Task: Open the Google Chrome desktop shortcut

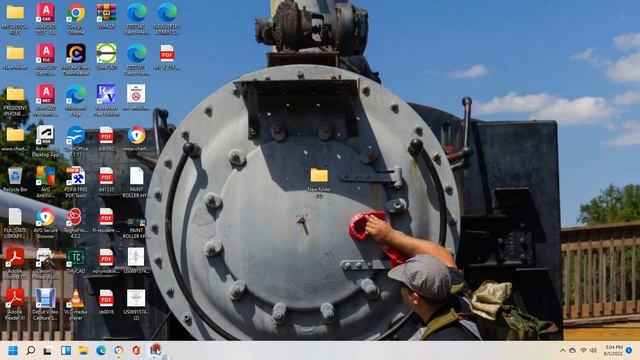Action: 76,18
